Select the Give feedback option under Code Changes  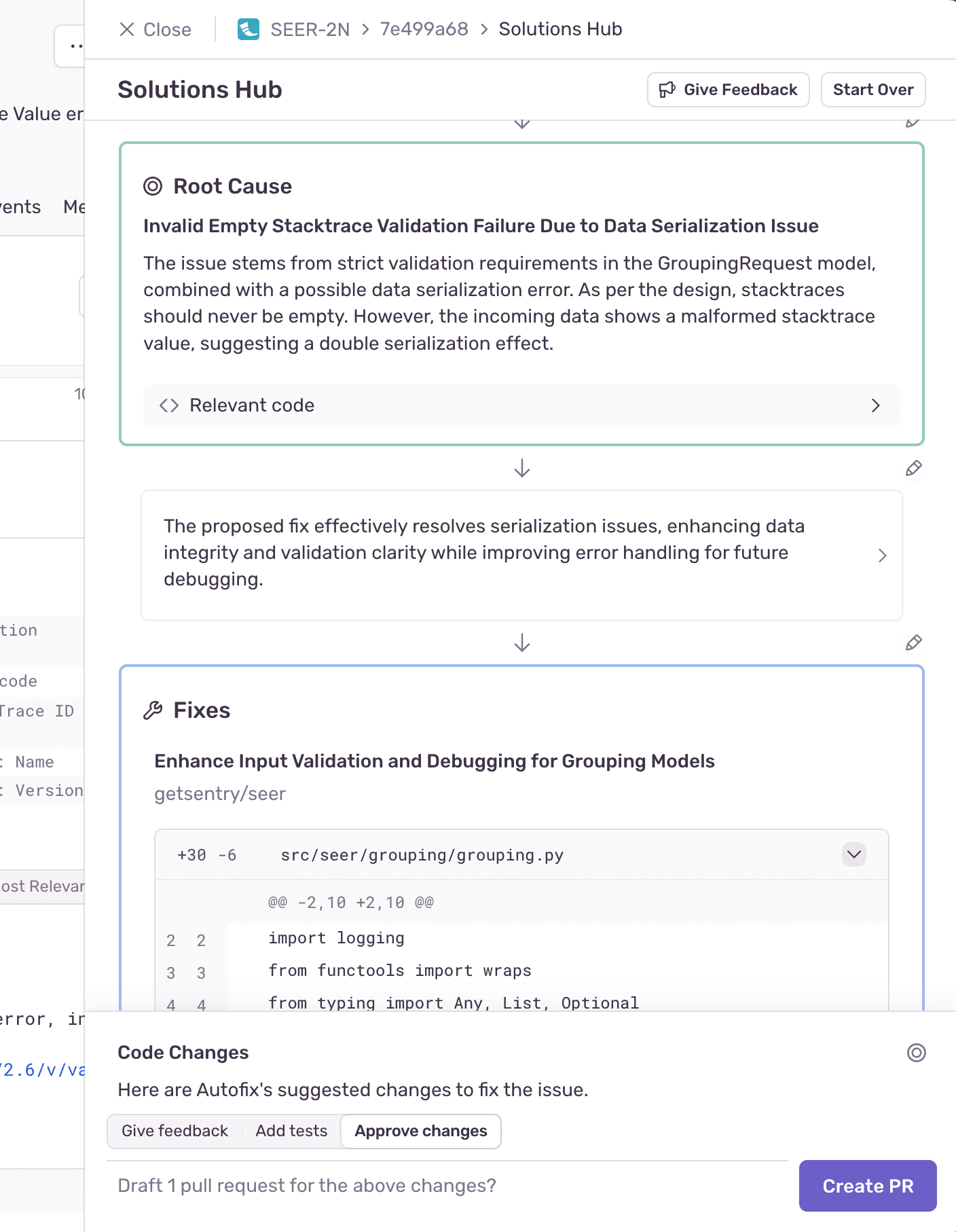[174, 1131]
